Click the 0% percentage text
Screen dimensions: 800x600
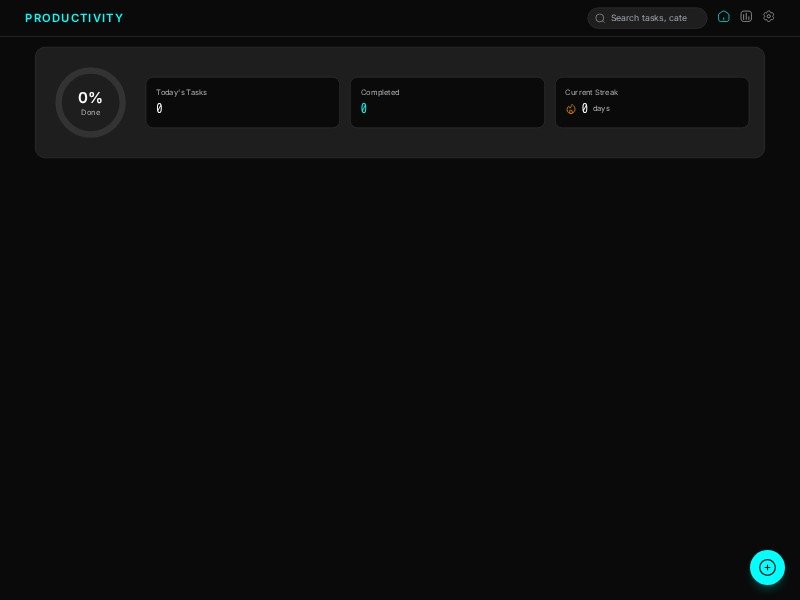[90, 98]
